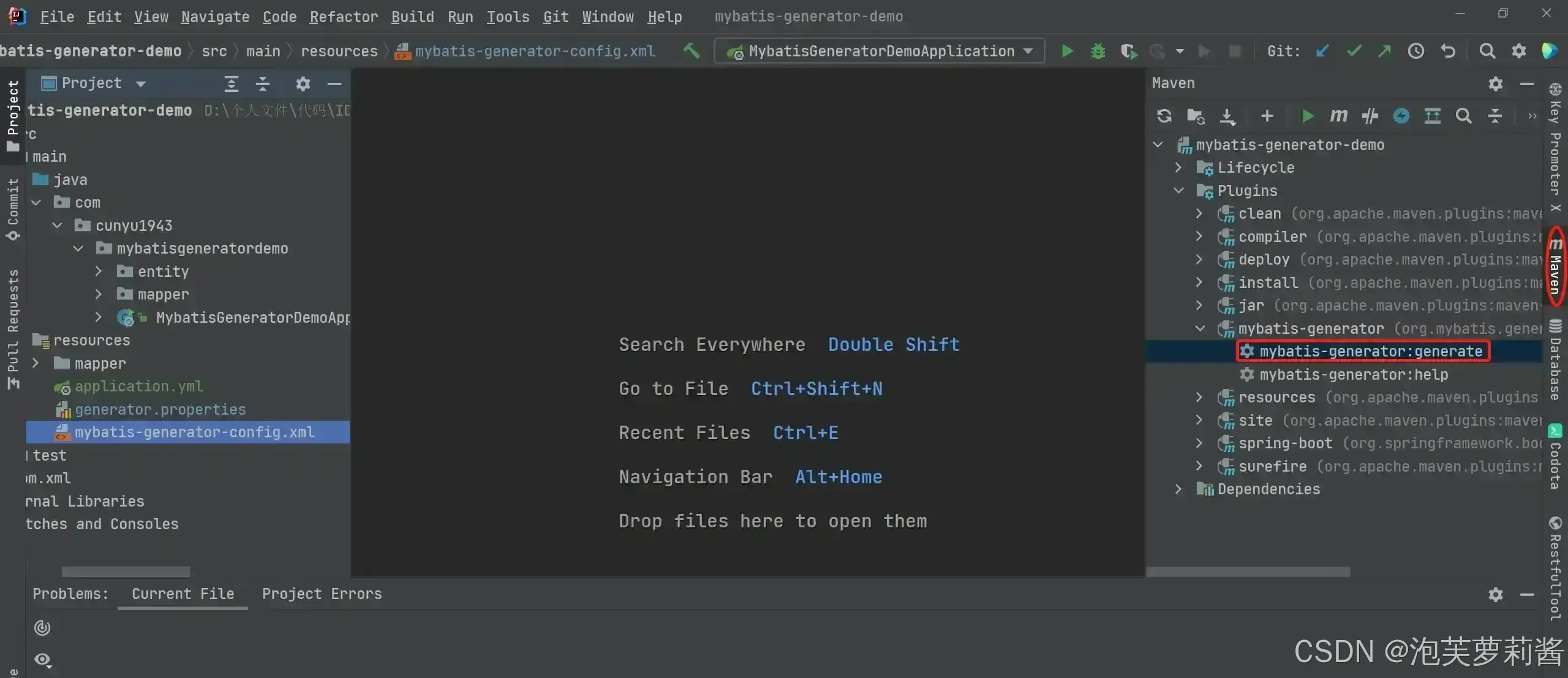Screen dimensions: 1568x678
Task: Collapse all in Maven panel toolbar
Action: coord(1495,116)
